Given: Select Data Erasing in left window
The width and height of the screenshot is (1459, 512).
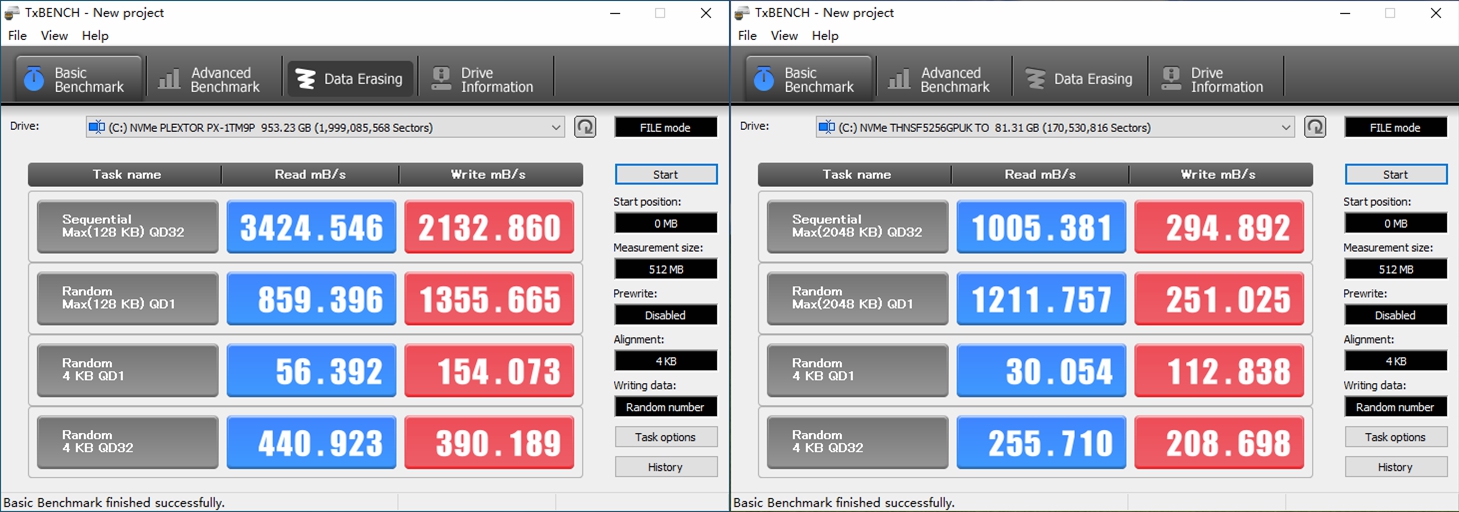Looking at the screenshot, I should (349, 79).
